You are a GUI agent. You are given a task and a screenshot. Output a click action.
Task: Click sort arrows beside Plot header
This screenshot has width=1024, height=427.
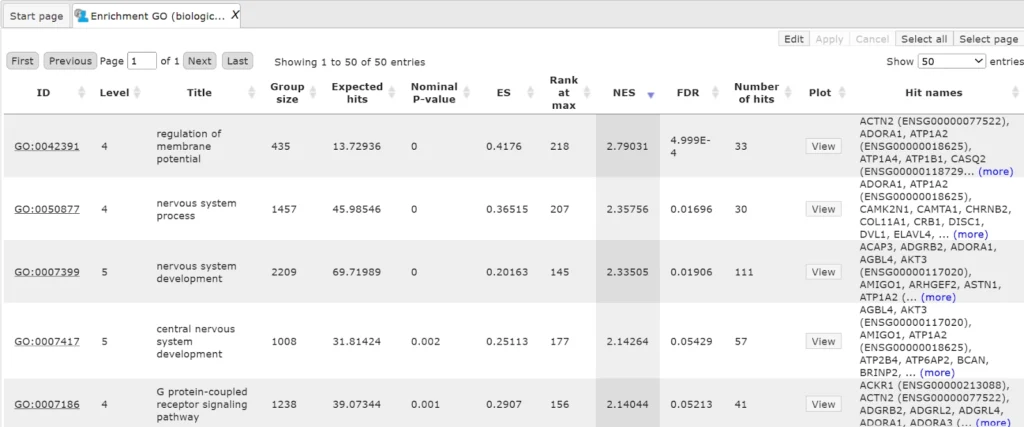pyautogui.click(x=843, y=93)
